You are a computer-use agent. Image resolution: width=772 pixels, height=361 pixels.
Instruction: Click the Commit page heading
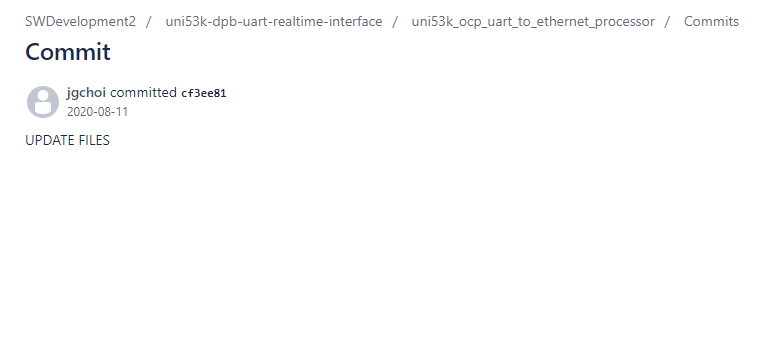point(68,52)
